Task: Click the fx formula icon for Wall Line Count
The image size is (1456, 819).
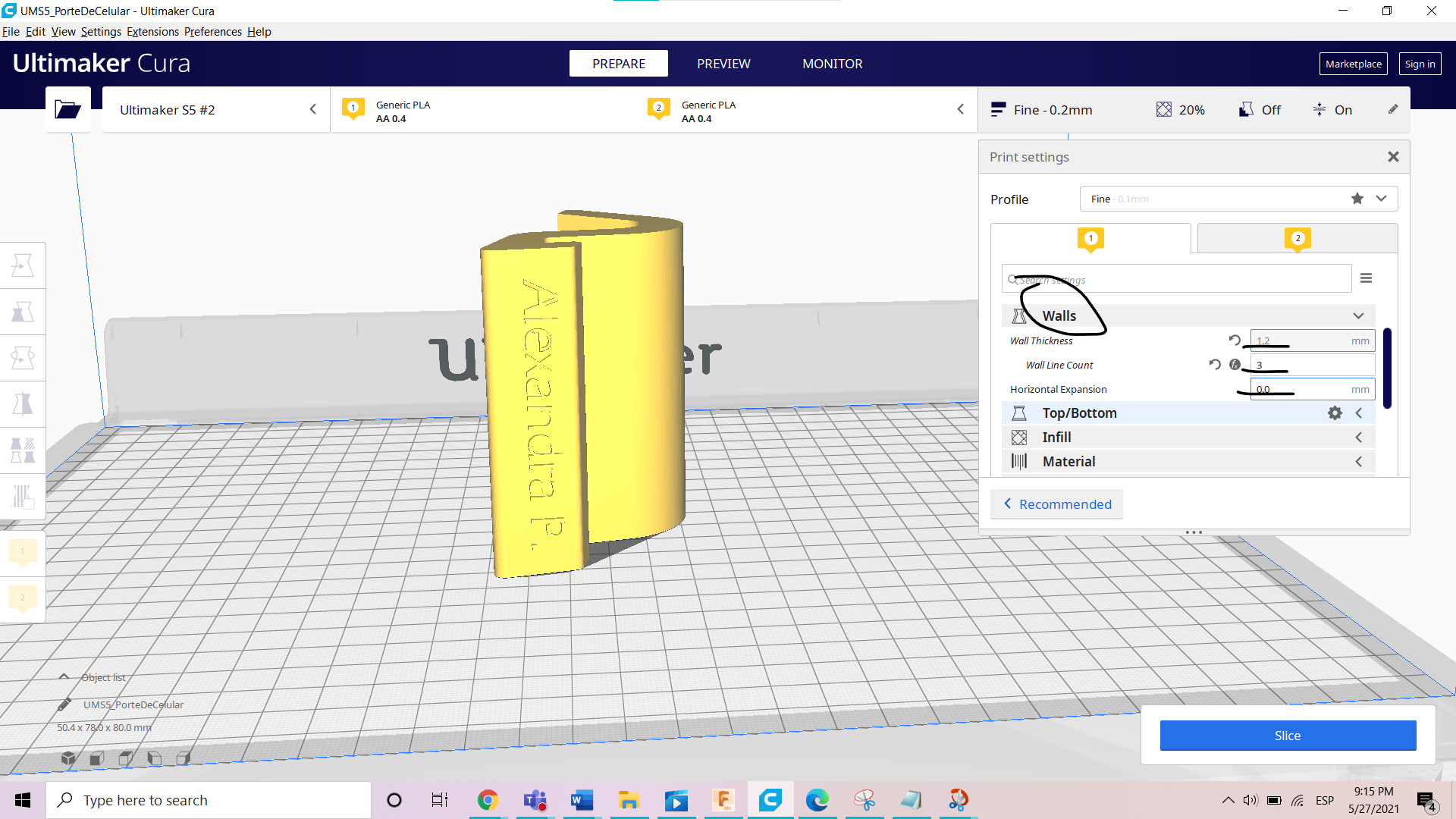Action: click(1235, 365)
